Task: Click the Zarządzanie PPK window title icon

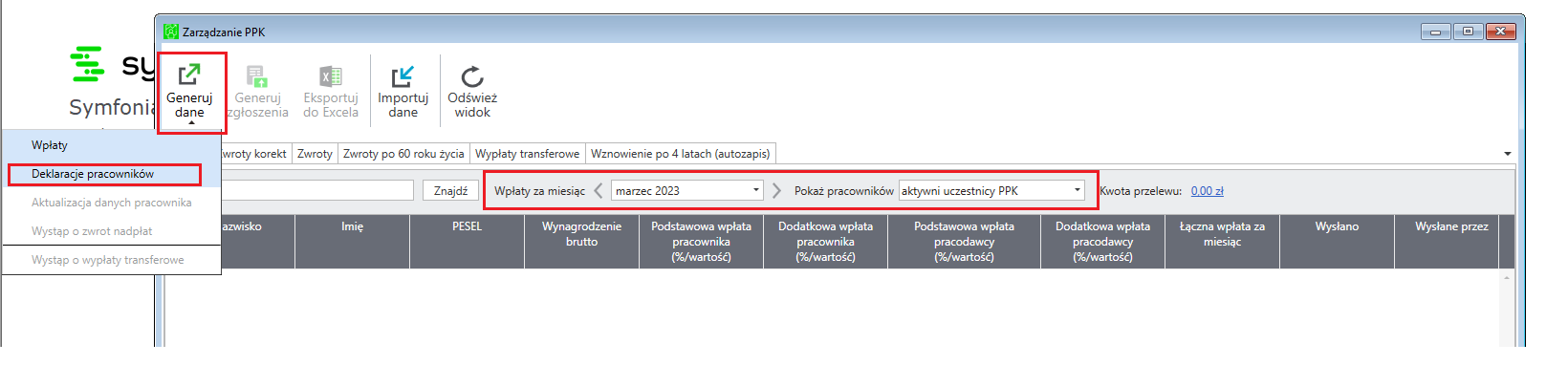Action: [171, 32]
